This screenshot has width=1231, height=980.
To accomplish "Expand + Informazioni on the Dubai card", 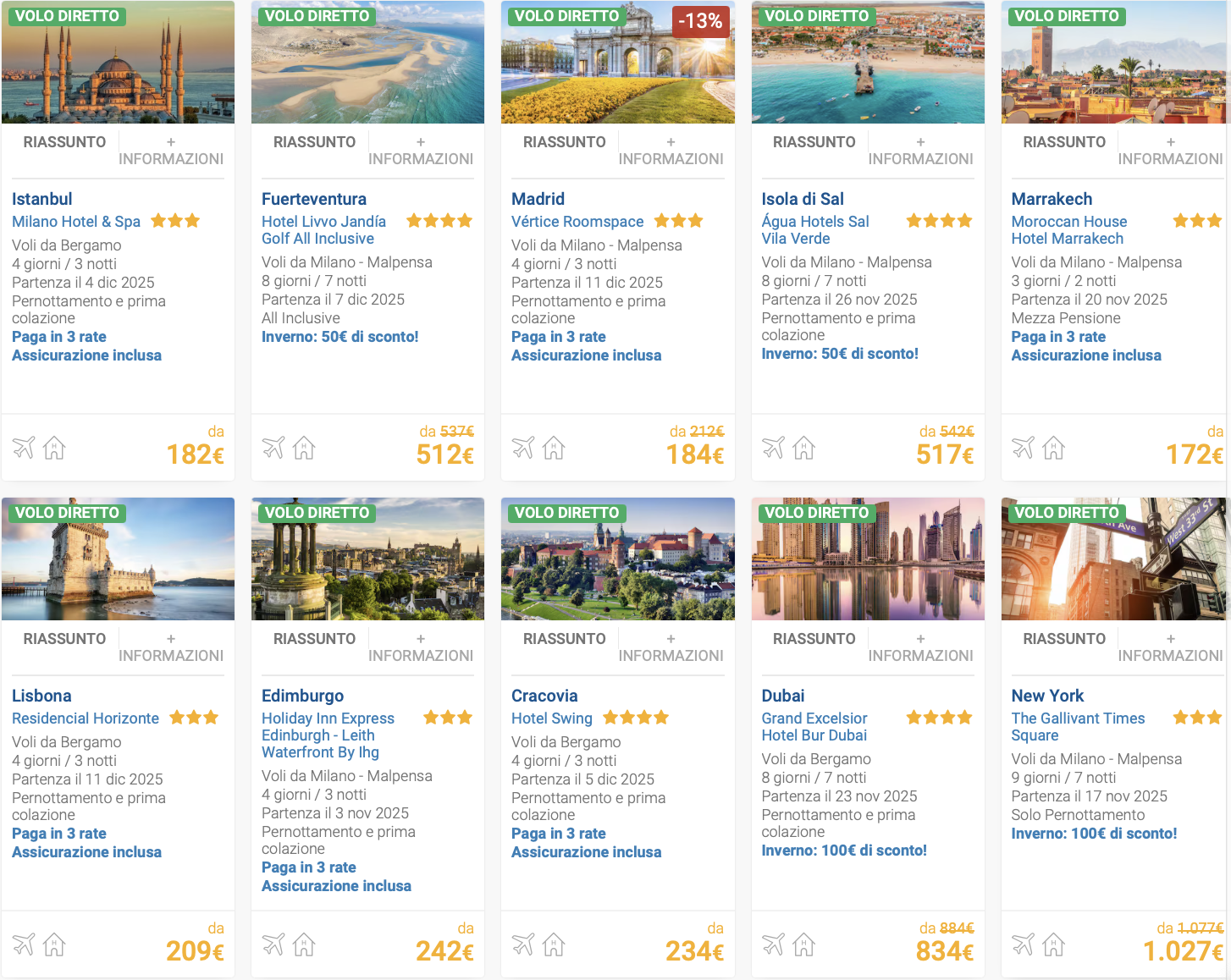I will (920, 647).
